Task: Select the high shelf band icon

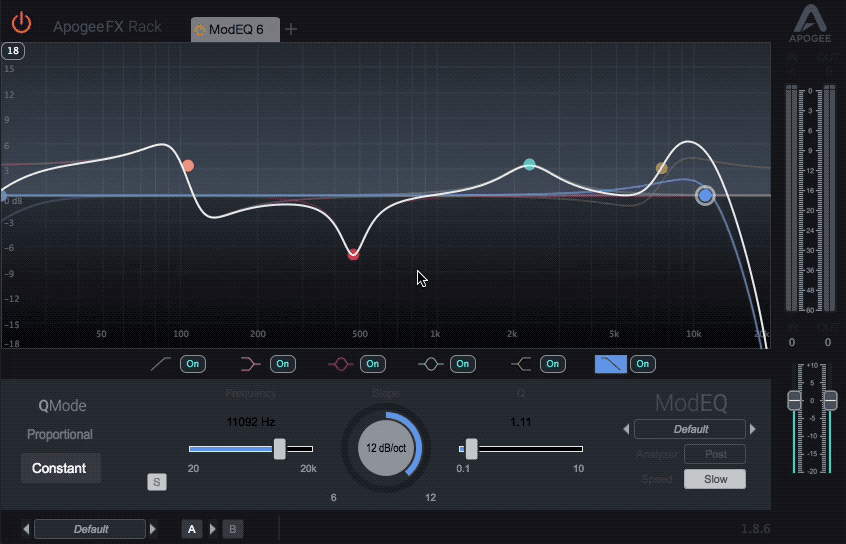Action: coord(521,364)
